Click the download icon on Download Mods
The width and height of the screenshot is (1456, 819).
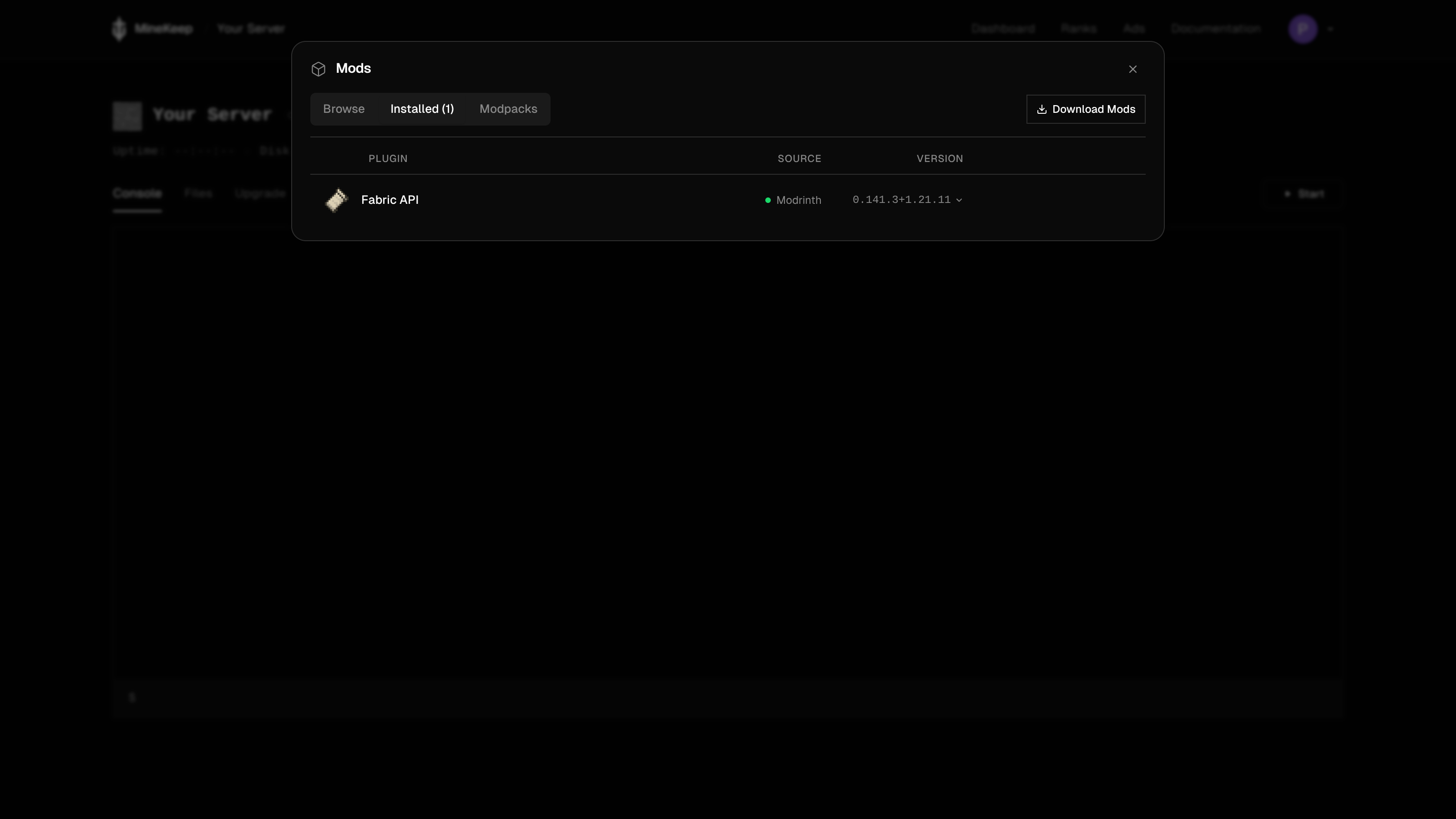(1042, 109)
